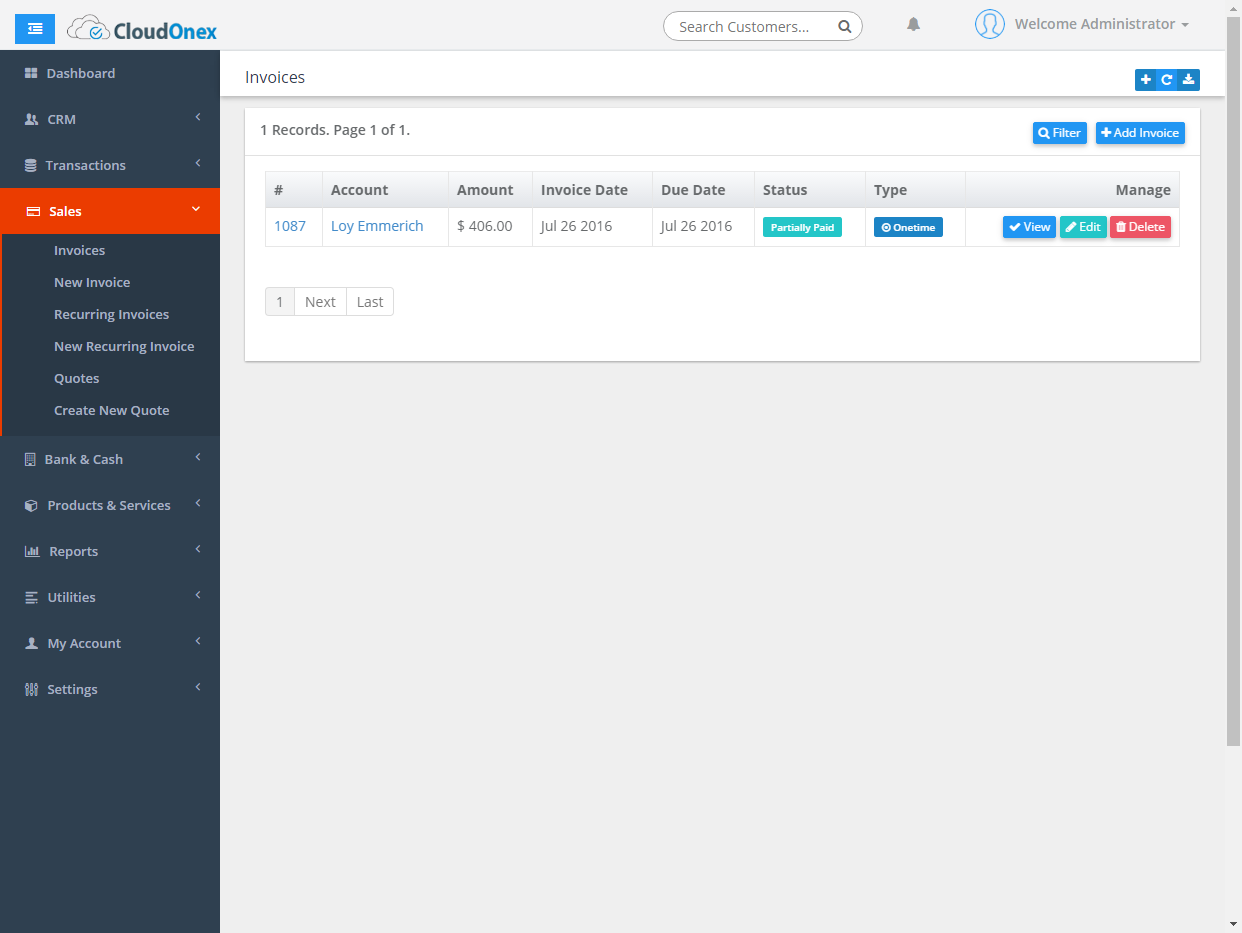Click the Add Invoice button
This screenshot has width=1242, height=933.
pyautogui.click(x=1140, y=133)
